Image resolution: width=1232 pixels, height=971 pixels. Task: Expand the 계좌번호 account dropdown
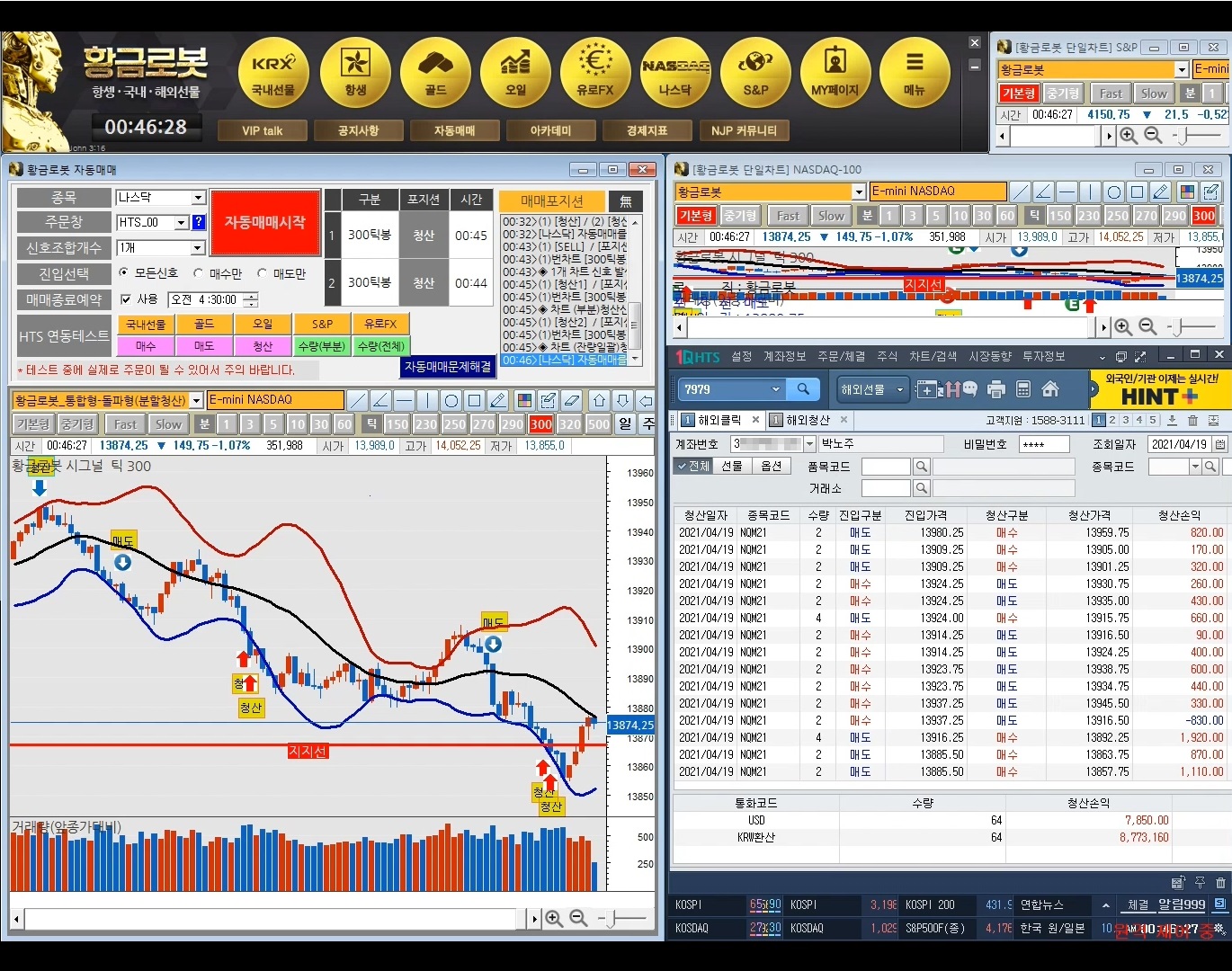tap(810, 444)
